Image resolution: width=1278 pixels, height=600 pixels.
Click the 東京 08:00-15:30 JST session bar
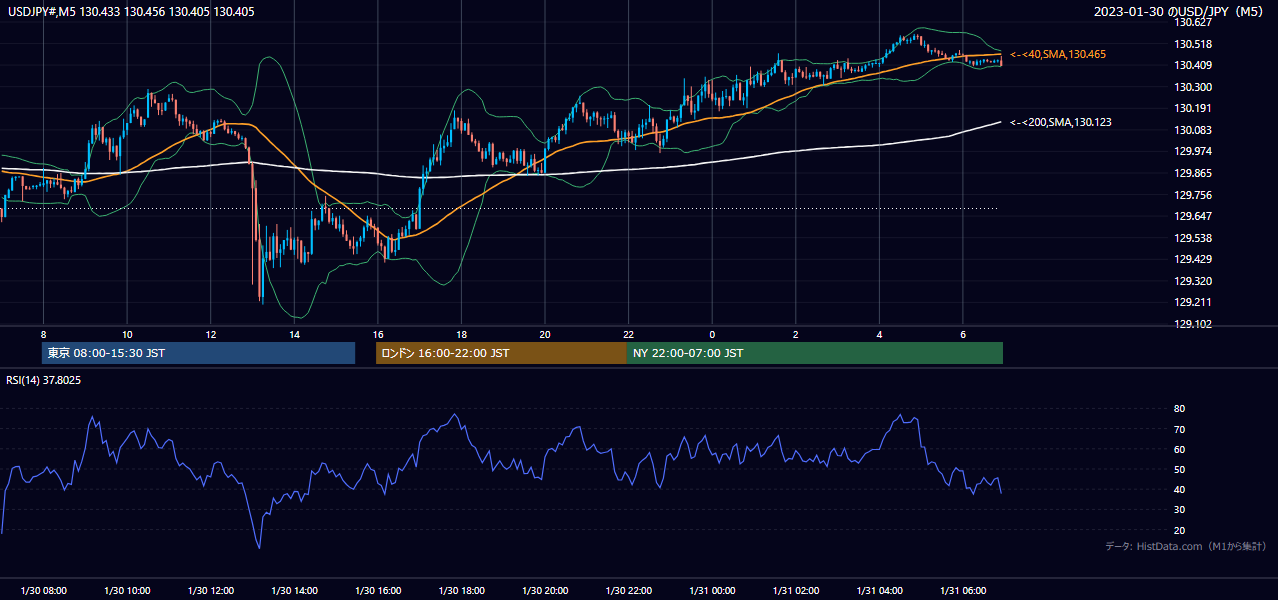point(199,353)
